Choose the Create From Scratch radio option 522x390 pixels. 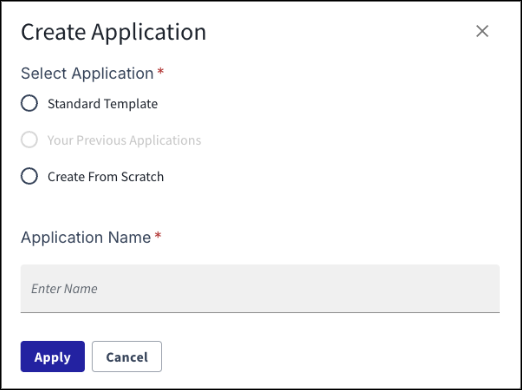click(x=29, y=176)
